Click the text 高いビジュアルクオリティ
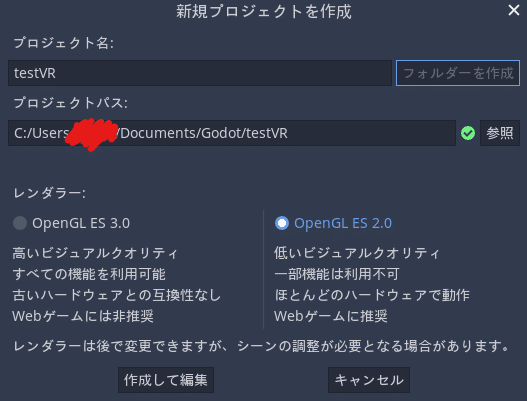Screen dimensions: 527x401 click(x=95, y=253)
